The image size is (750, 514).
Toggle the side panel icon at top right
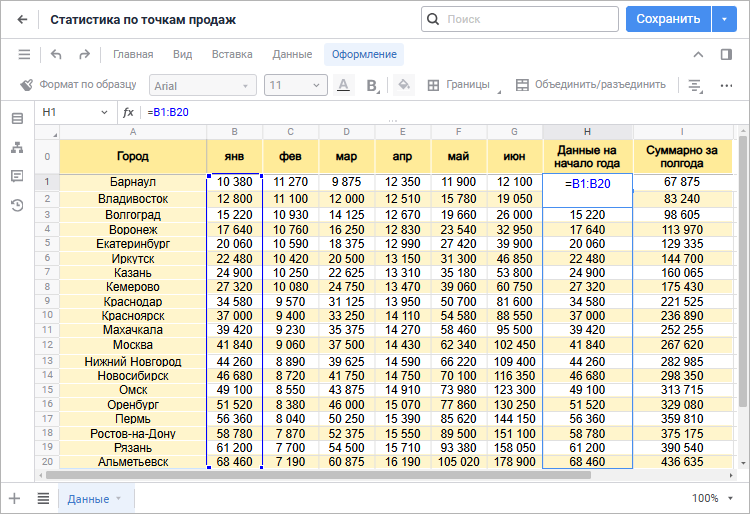(726, 55)
